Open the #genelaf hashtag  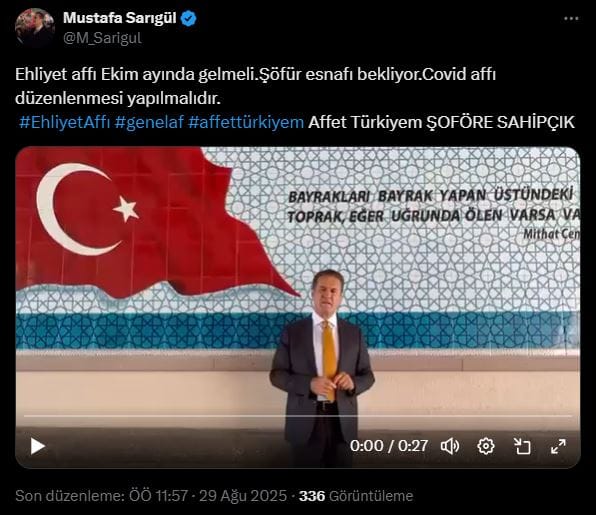pyautogui.click(x=149, y=122)
